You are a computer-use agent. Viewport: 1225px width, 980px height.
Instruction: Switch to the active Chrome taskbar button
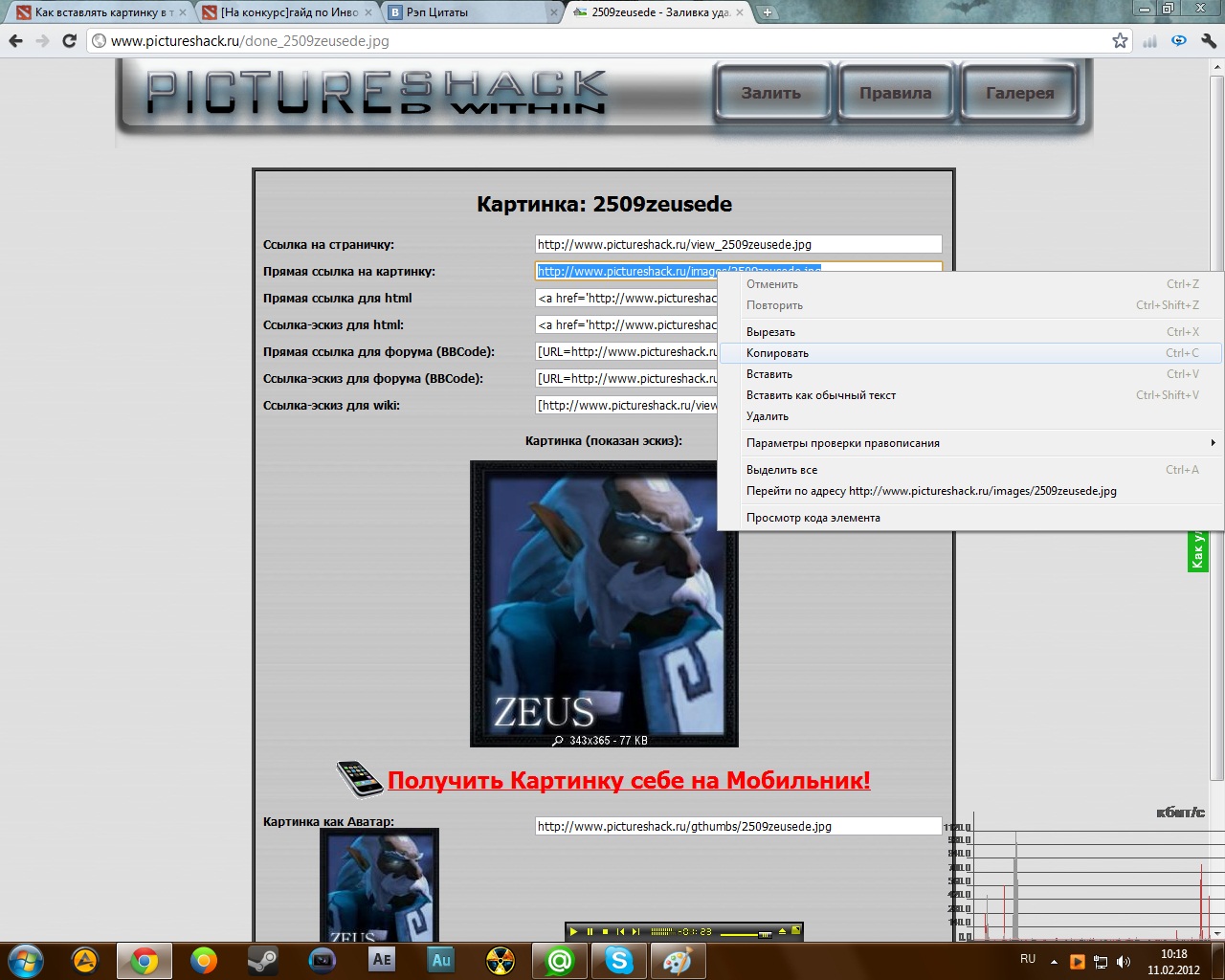click(145, 960)
